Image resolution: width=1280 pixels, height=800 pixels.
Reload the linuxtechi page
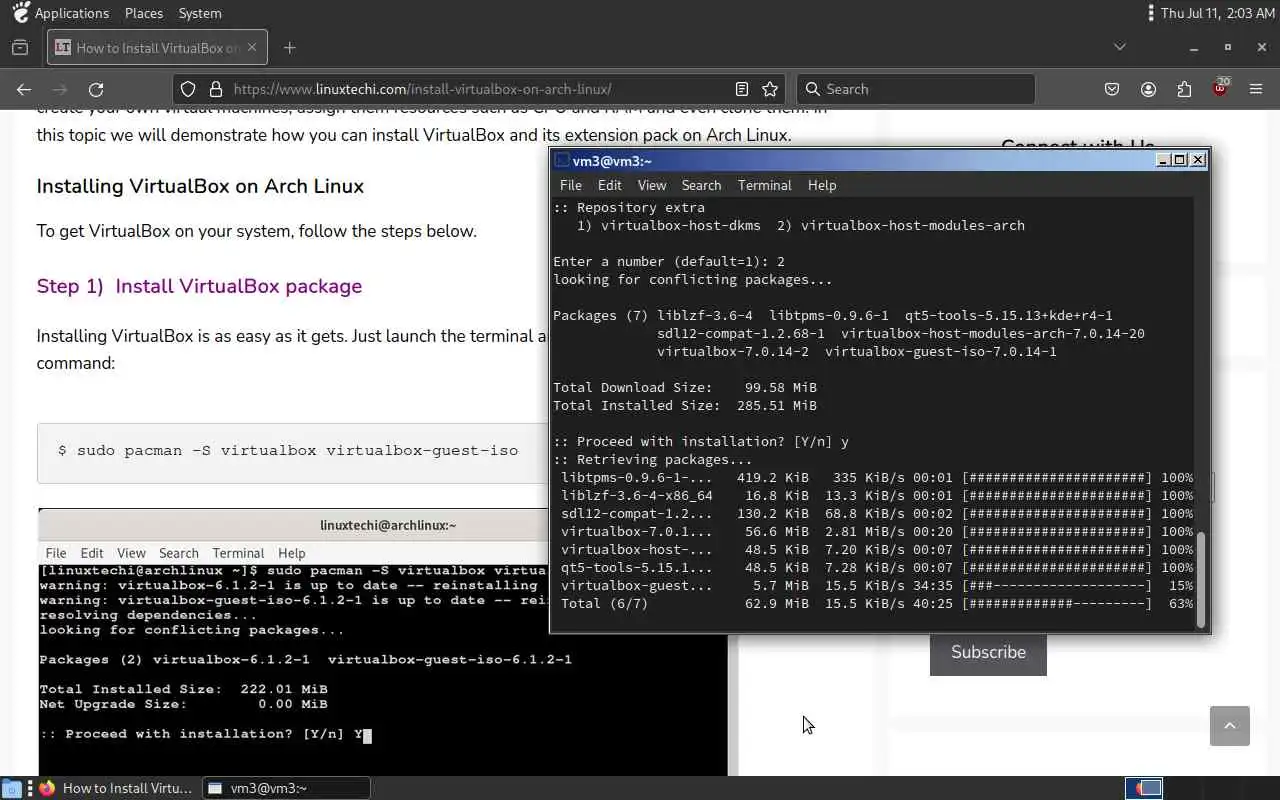tap(96, 89)
